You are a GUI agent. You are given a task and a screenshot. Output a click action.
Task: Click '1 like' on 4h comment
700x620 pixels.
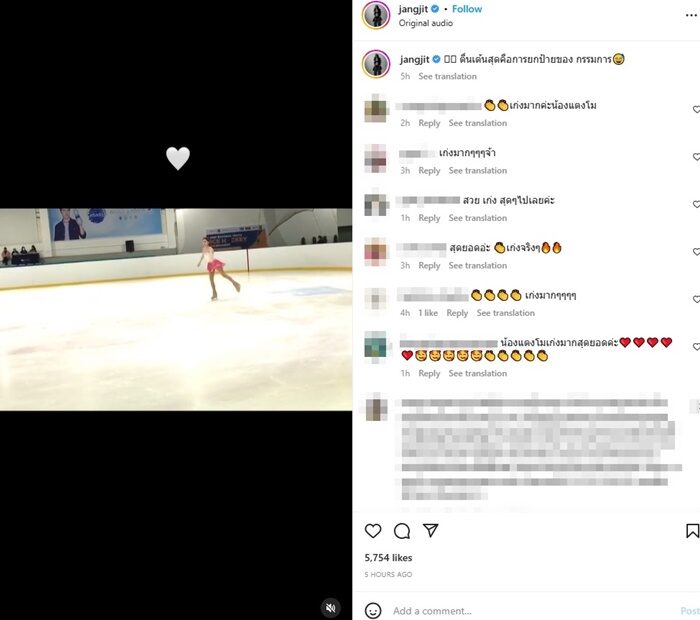[x=428, y=313]
